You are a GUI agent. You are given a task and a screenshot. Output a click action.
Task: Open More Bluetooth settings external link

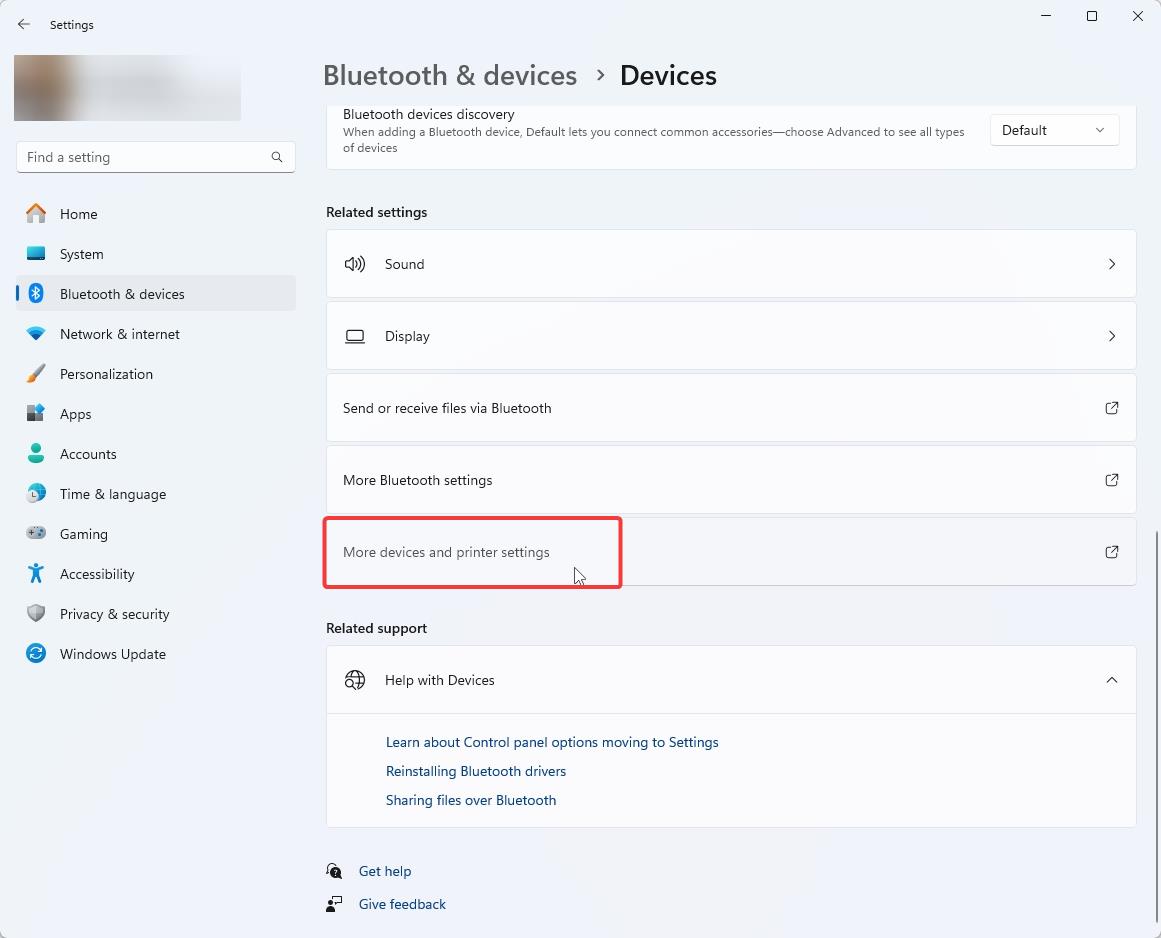(1111, 480)
